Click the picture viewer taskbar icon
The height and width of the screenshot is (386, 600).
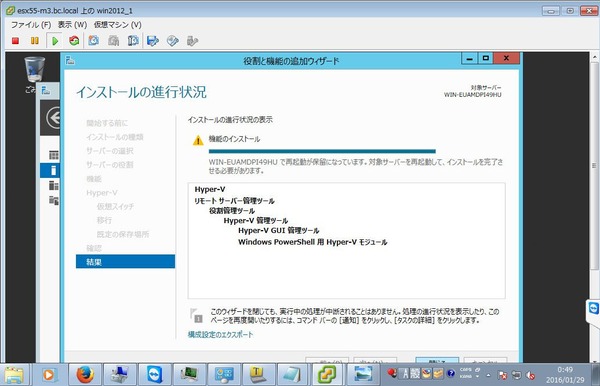(362, 375)
